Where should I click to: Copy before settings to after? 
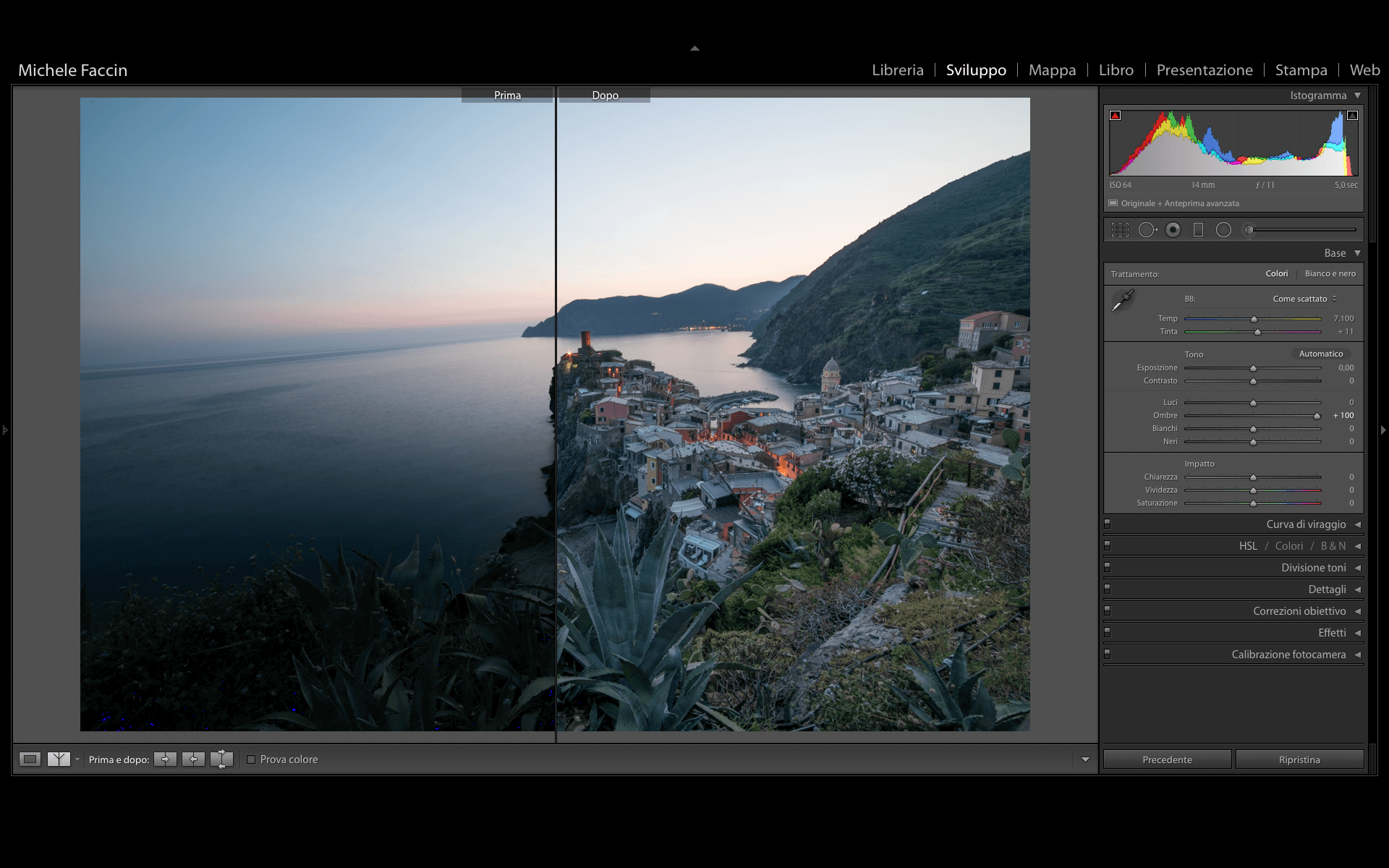165,759
